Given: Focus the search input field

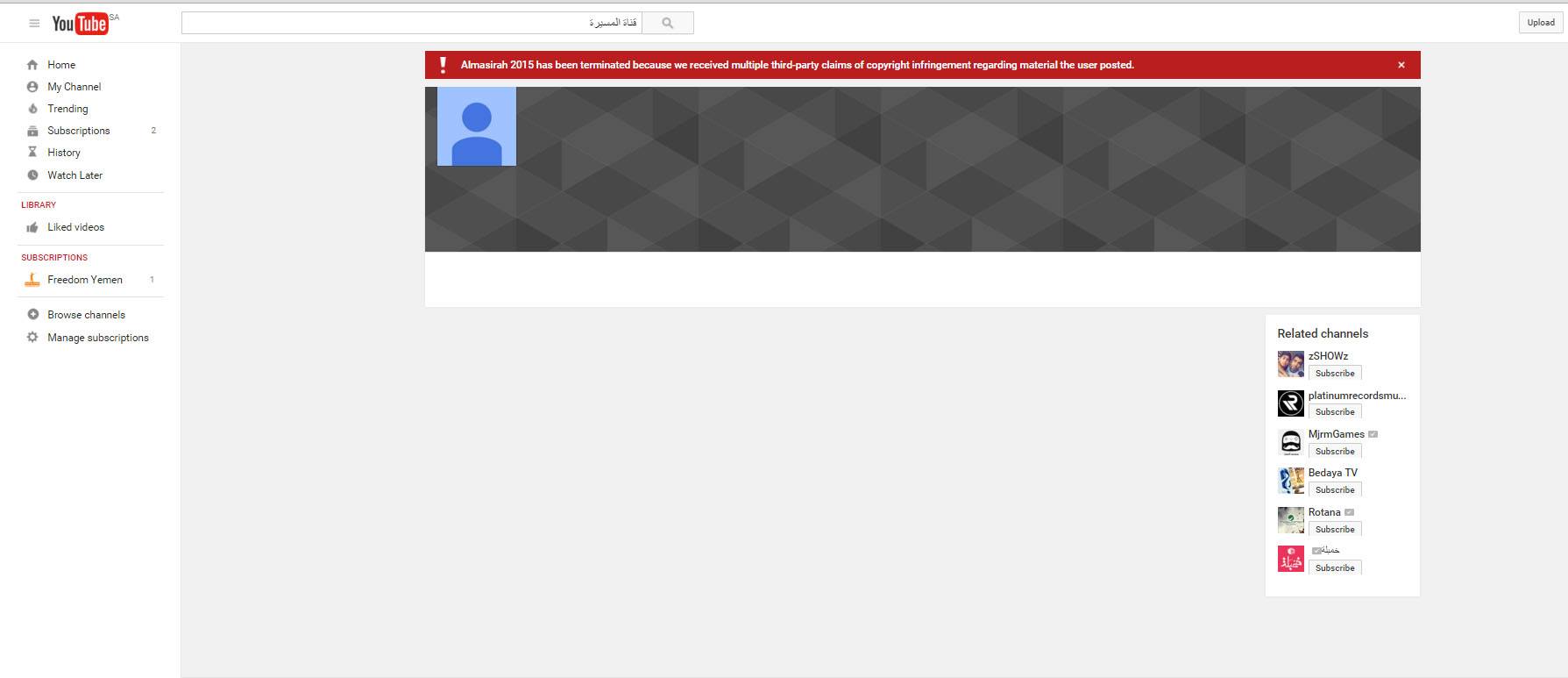Looking at the screenshot, I should pos(412,23).
